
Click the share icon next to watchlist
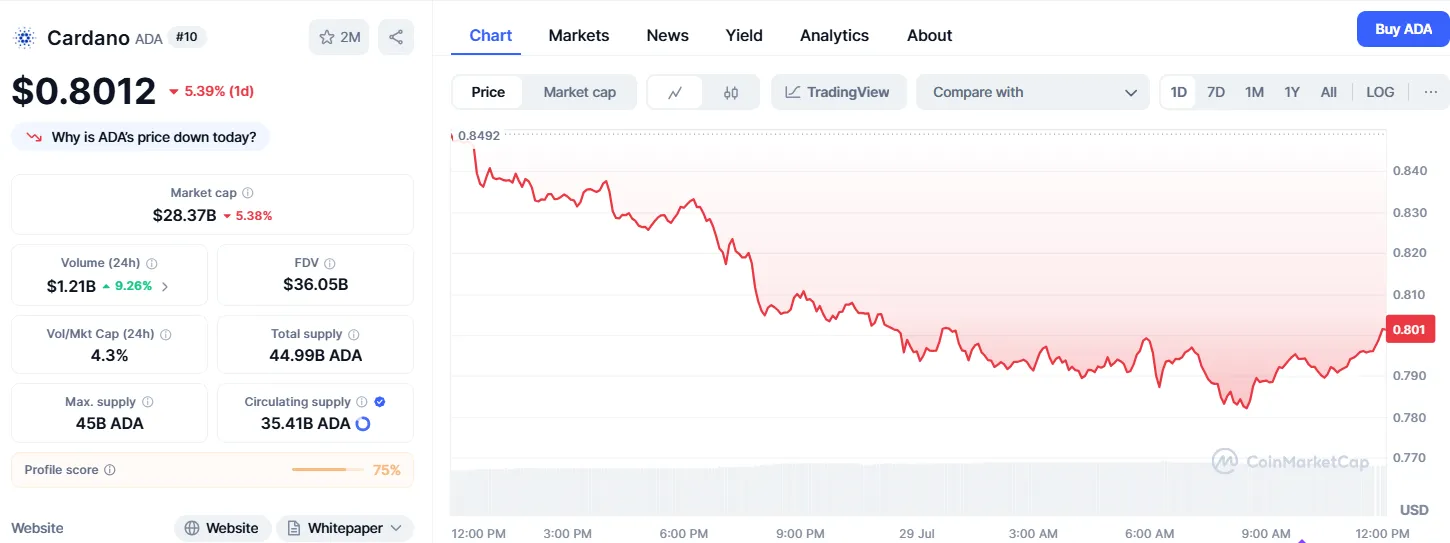pyautogui.click(x=396, y=38)
